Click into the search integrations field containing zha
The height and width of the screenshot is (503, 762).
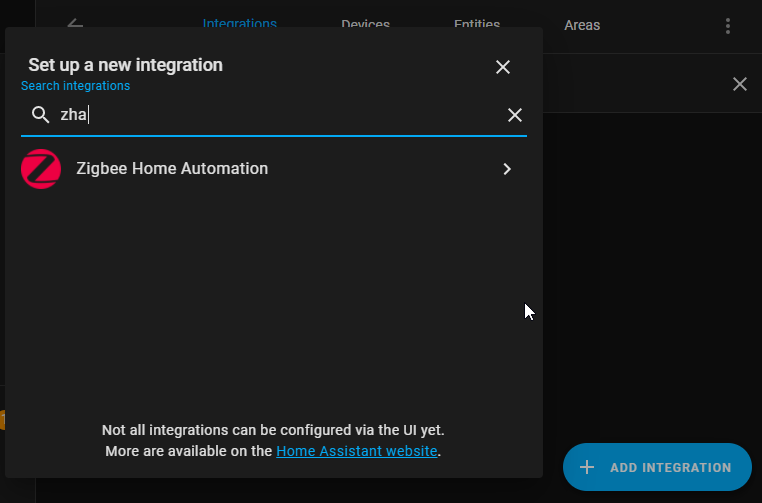click(x=274, y=115)
